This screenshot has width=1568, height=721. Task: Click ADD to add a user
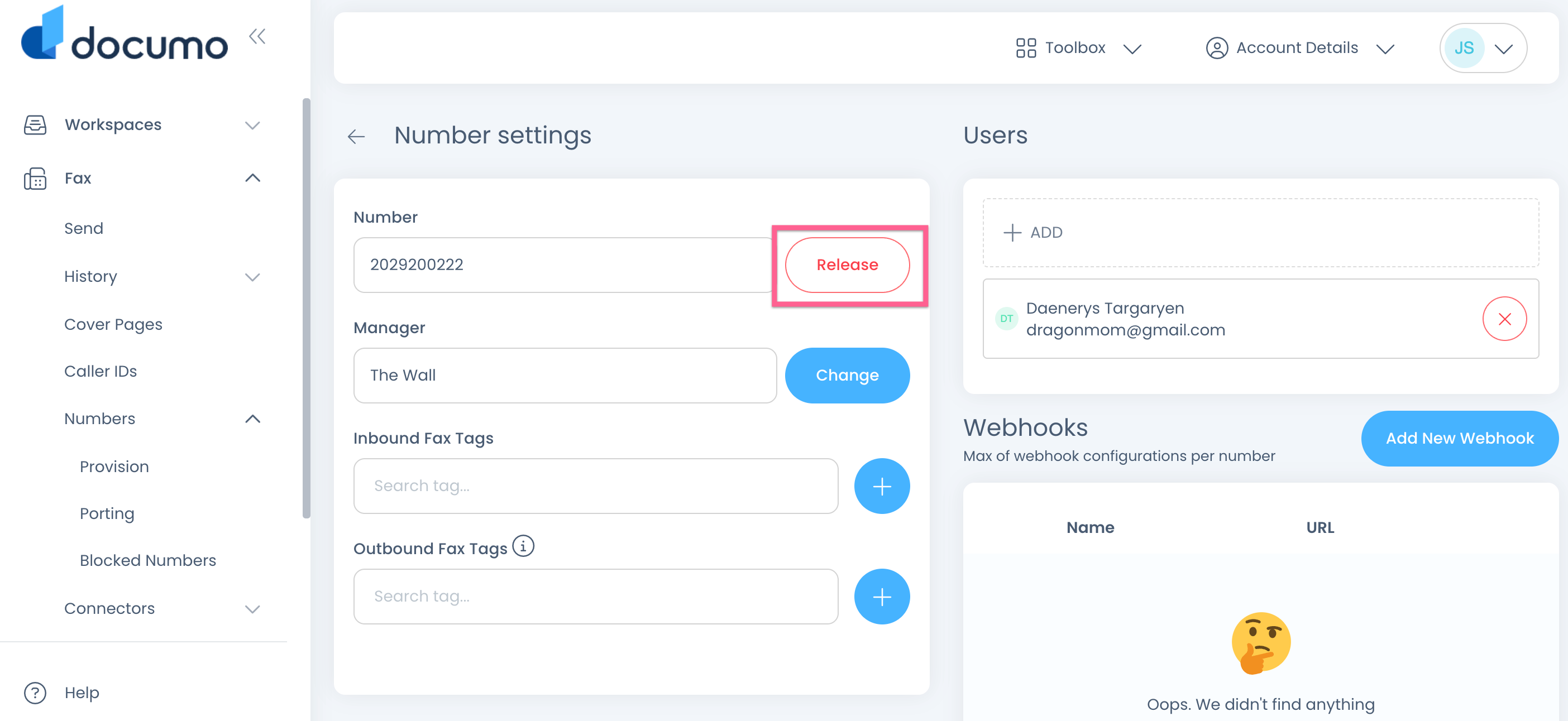1261,232
